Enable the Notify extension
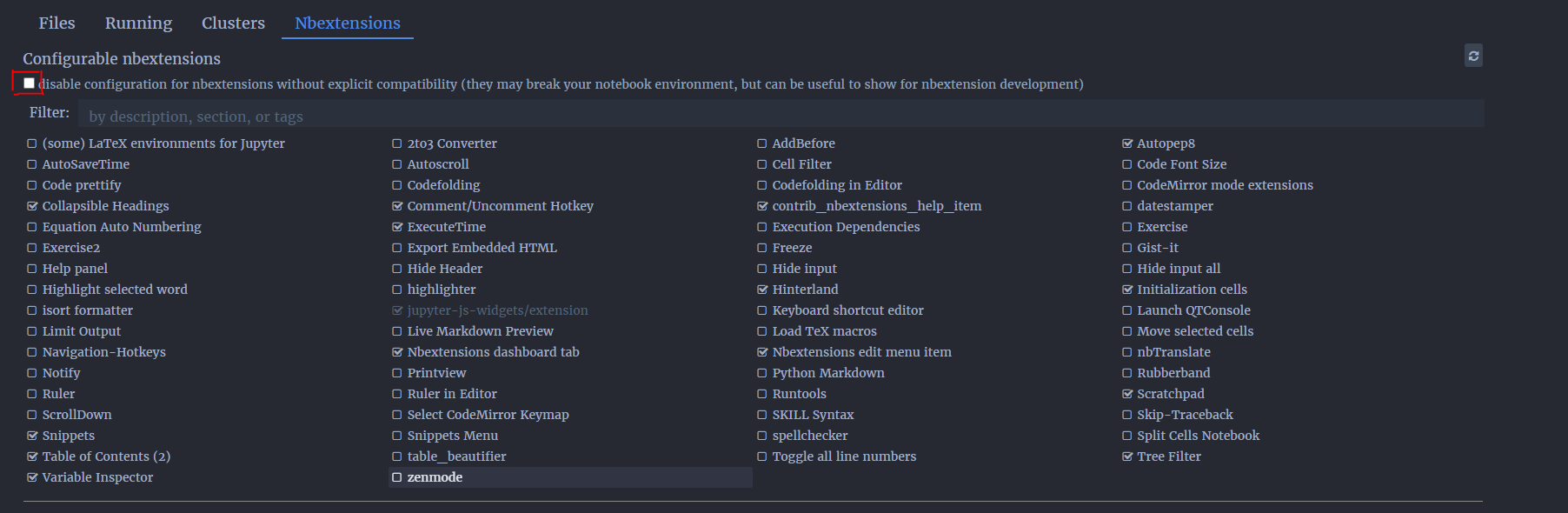1568x513 pixels. (x=32, y=373)
